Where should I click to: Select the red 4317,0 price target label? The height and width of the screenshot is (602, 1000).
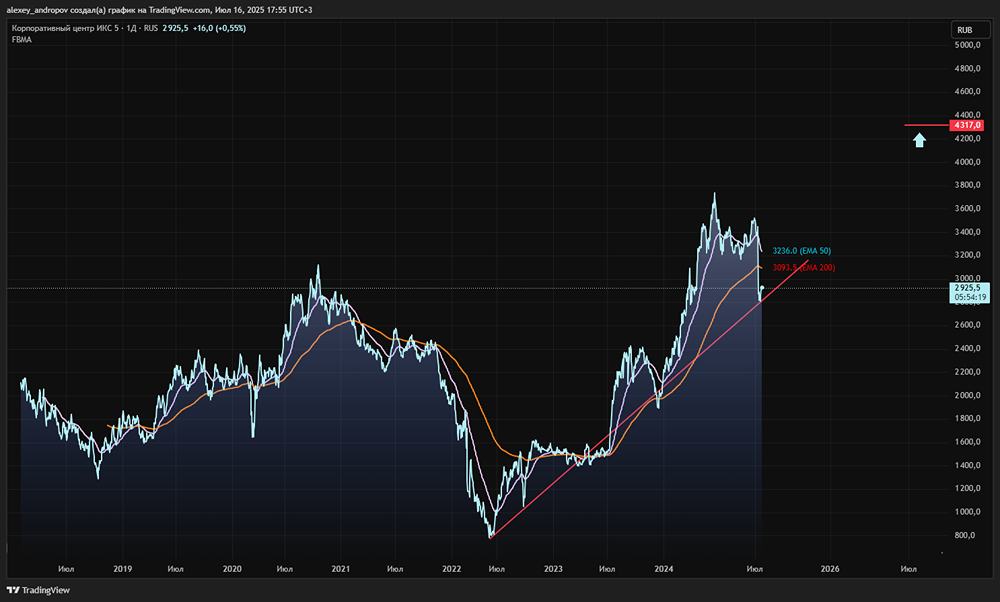[x=968, y=126]
